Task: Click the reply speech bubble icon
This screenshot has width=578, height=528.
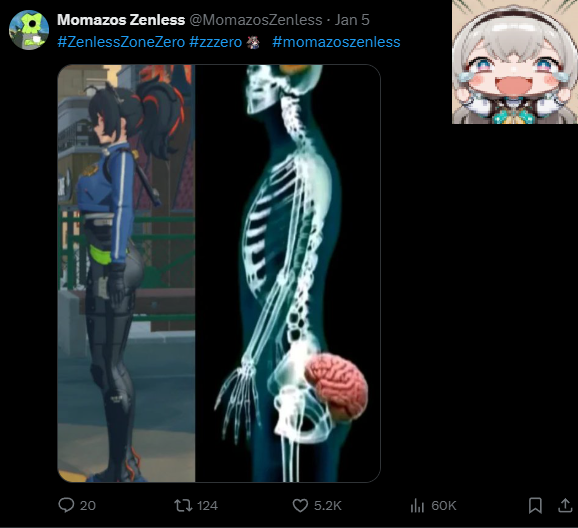Action: coord(66,505)
